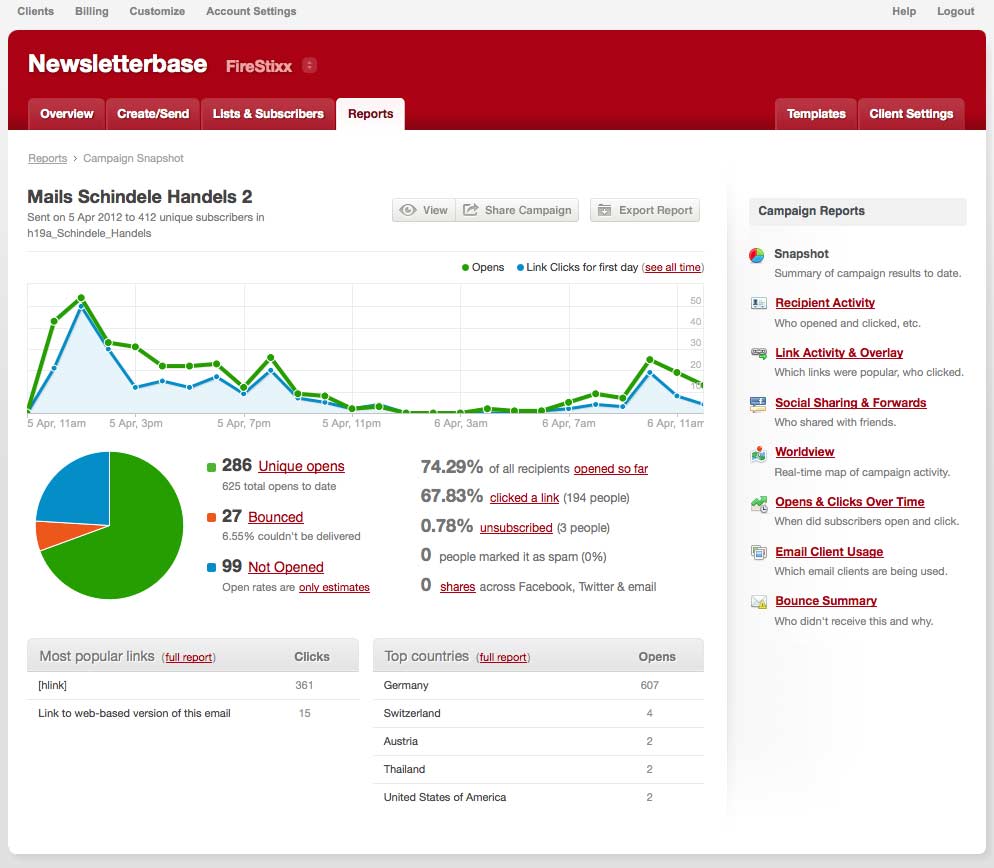
Task: Click the Snapshot pie chart icon
Action: click(x=757, y=255)
